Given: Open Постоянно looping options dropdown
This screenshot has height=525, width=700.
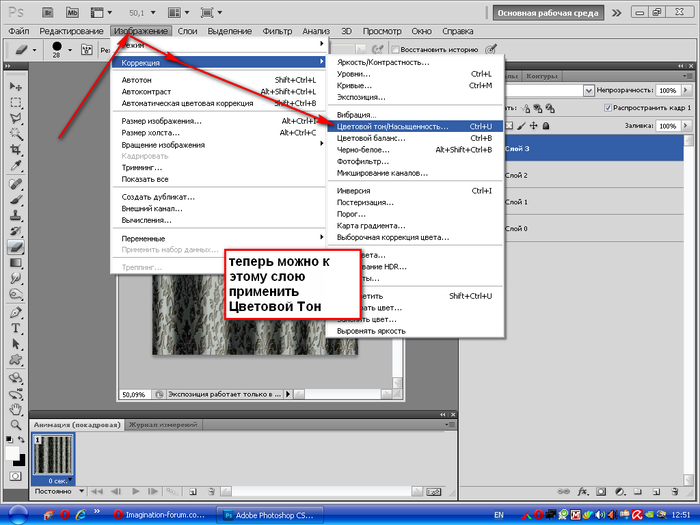Looking at the screenshot, I should coord(82,492).
